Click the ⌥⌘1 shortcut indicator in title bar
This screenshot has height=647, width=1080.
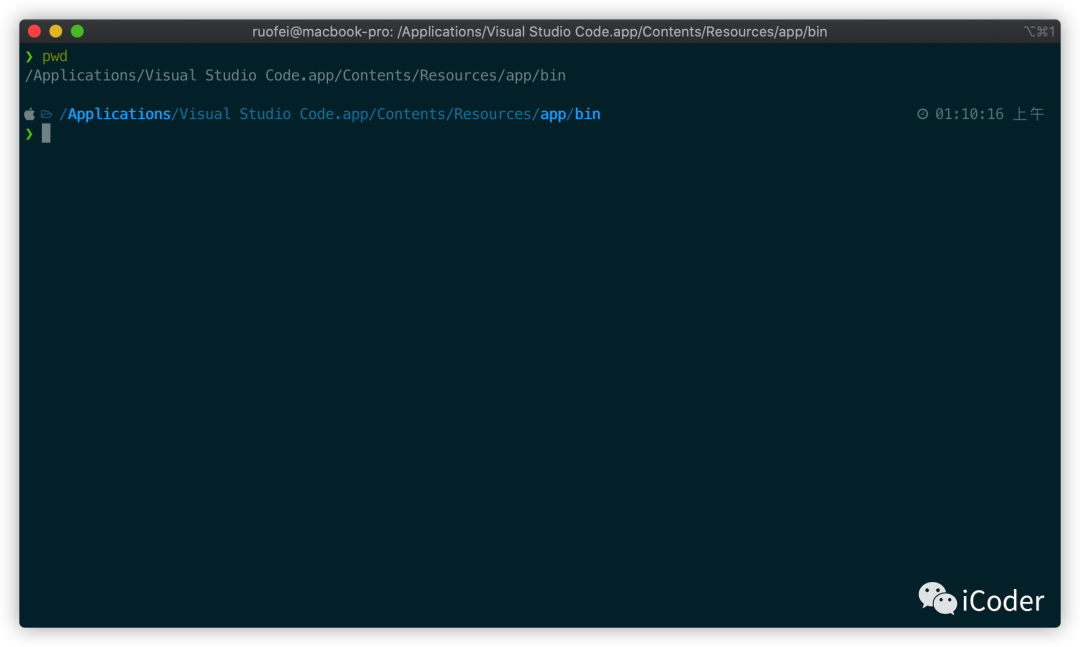click(x=1039, y=32)
